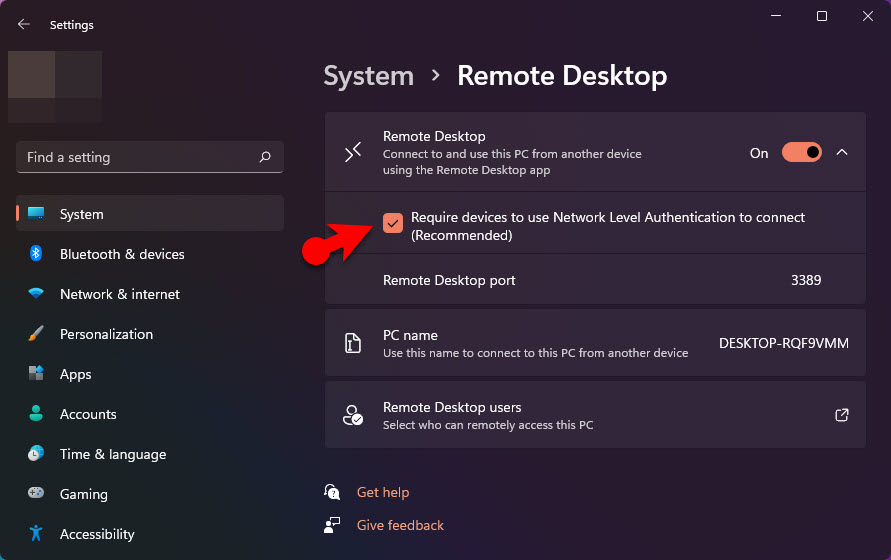Screen dimensions: 891x560
Task: Click the PC name DESKTOP-RQF9VMM
Action: pyautogui.click(x=784, y=343)
